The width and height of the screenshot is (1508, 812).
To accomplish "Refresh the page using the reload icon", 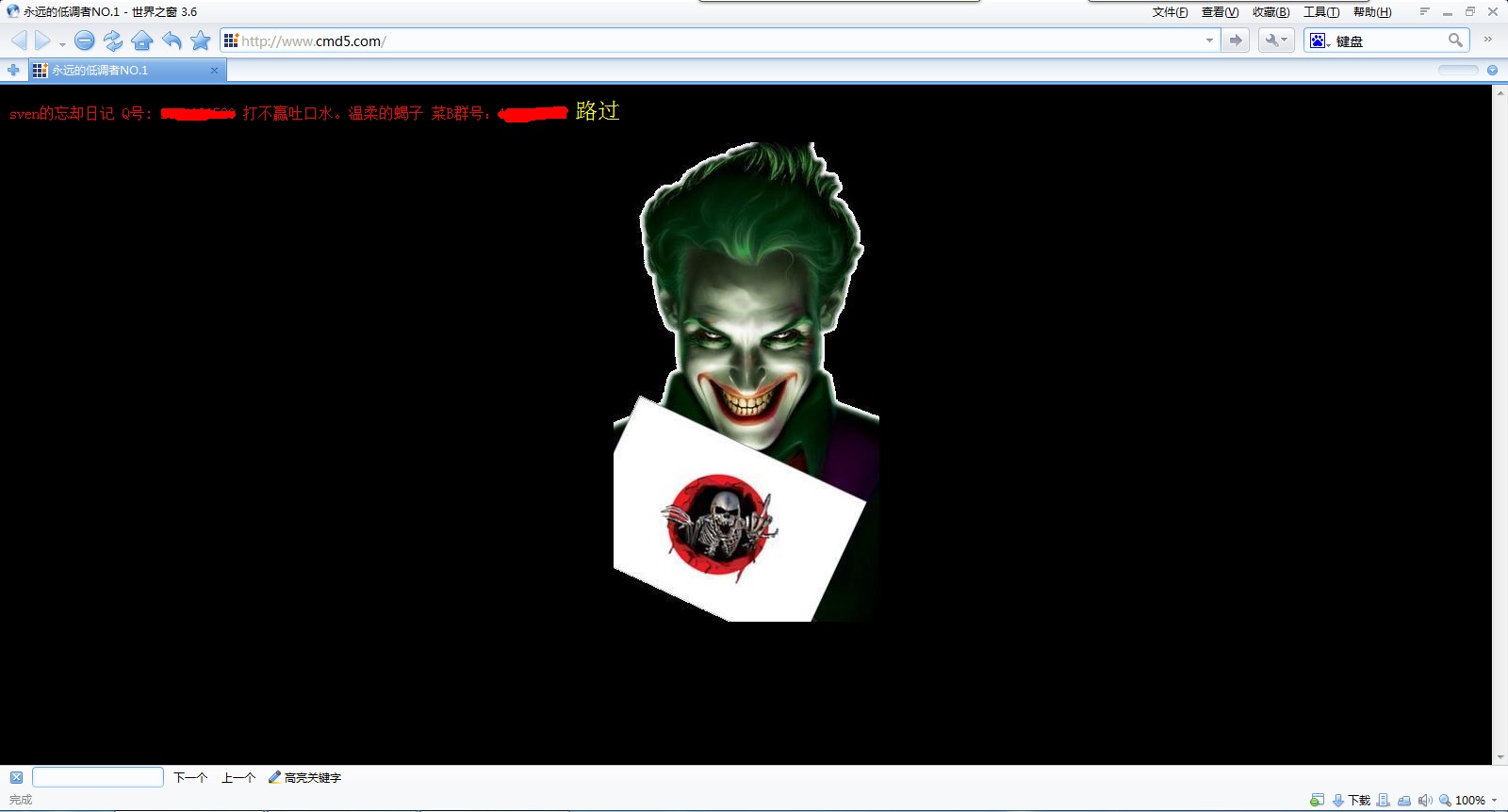I will pyautogui.click(x=113, y=41).
